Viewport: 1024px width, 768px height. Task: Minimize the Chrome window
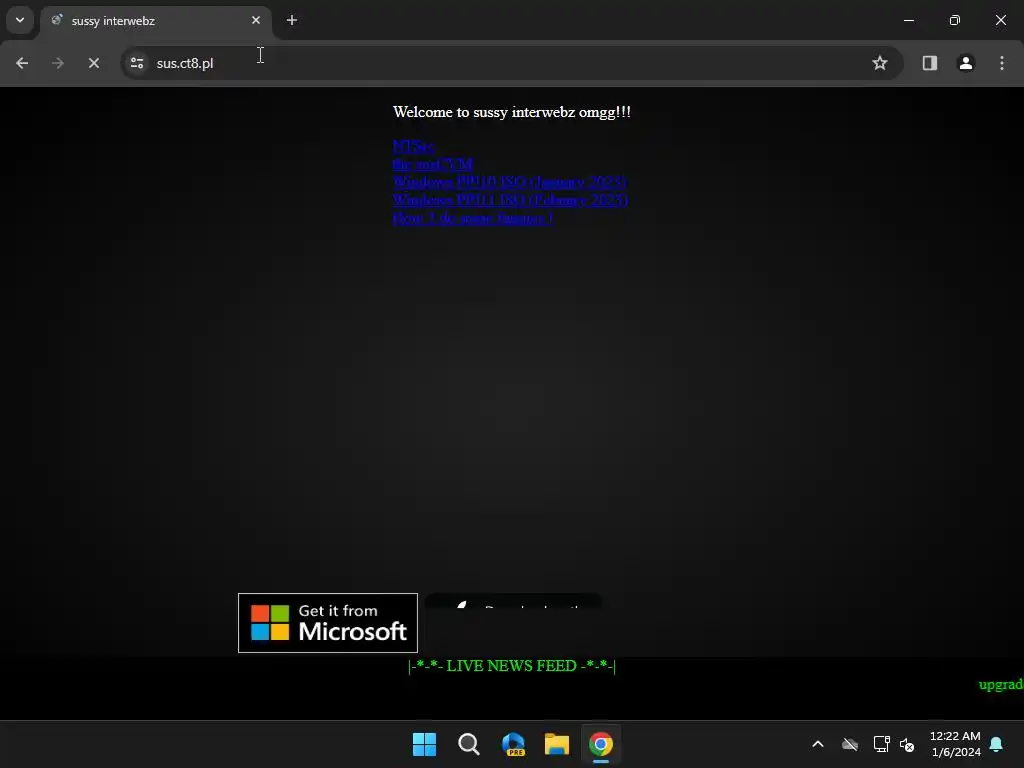coord(908,20)
